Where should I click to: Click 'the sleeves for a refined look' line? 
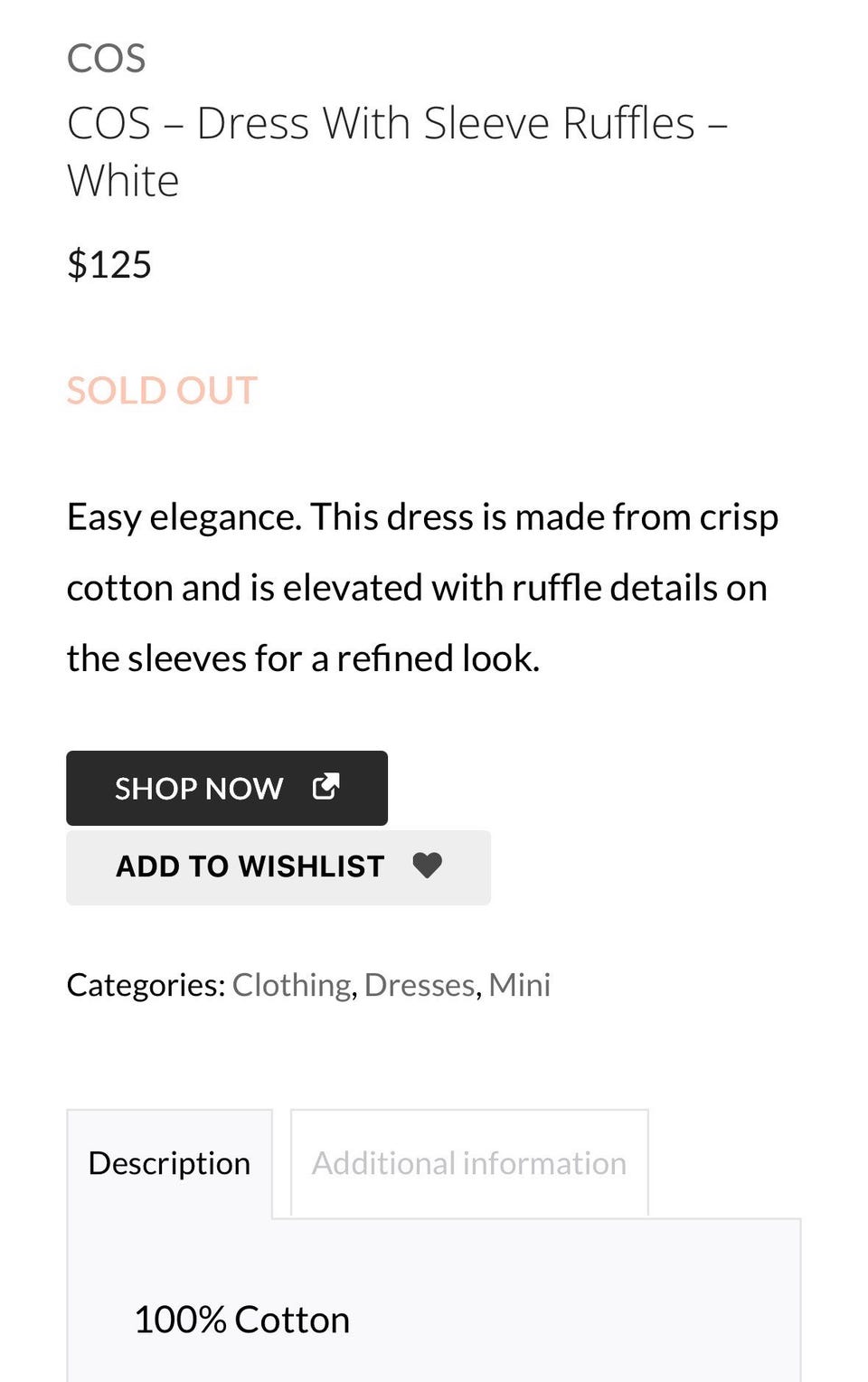pos(303,658)
